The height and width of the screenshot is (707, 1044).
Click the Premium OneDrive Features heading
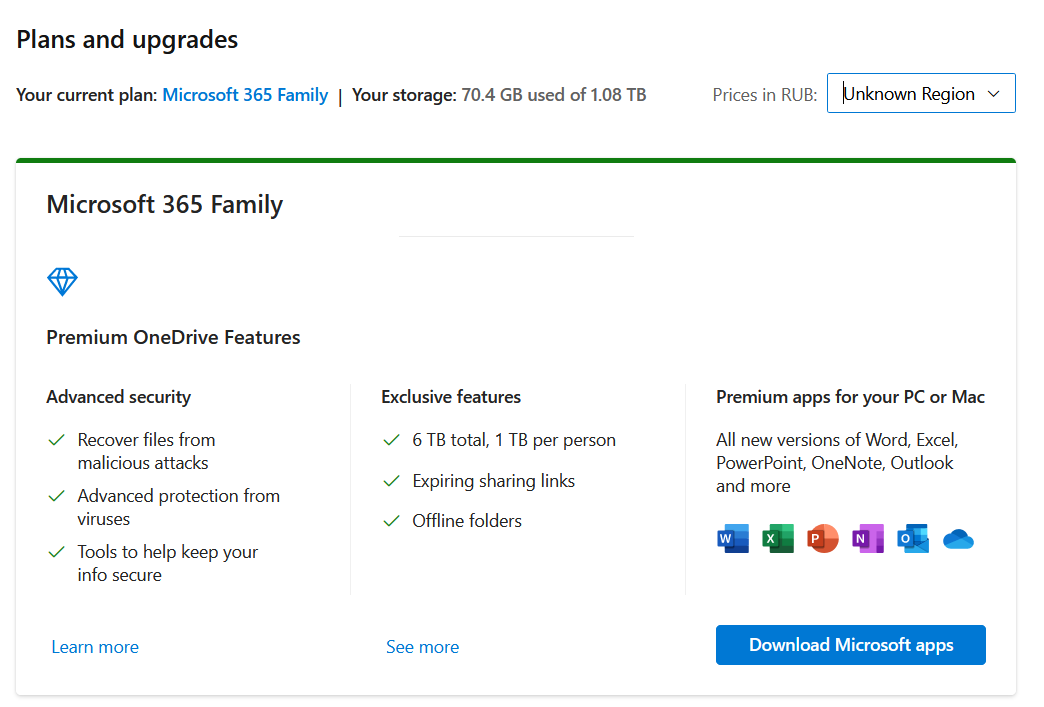point(173,338)
